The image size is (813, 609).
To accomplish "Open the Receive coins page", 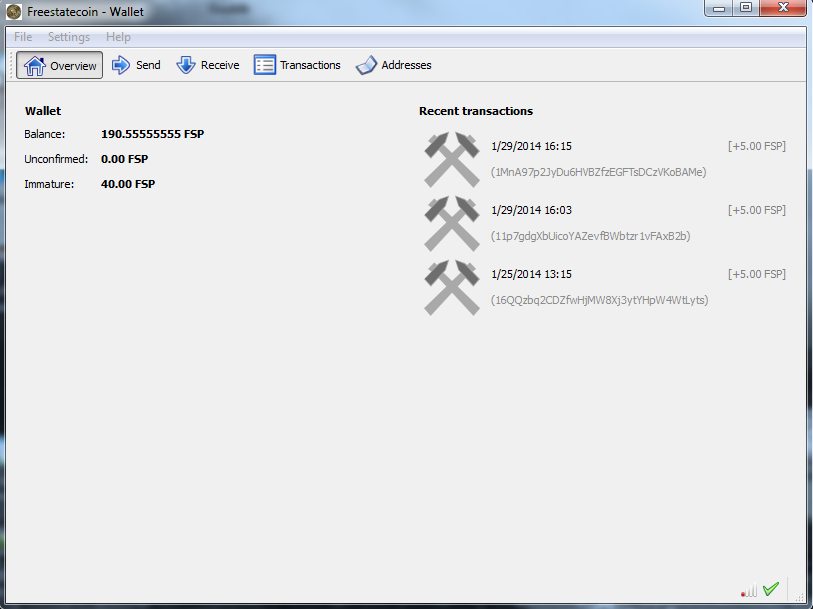I will [207, 65].
